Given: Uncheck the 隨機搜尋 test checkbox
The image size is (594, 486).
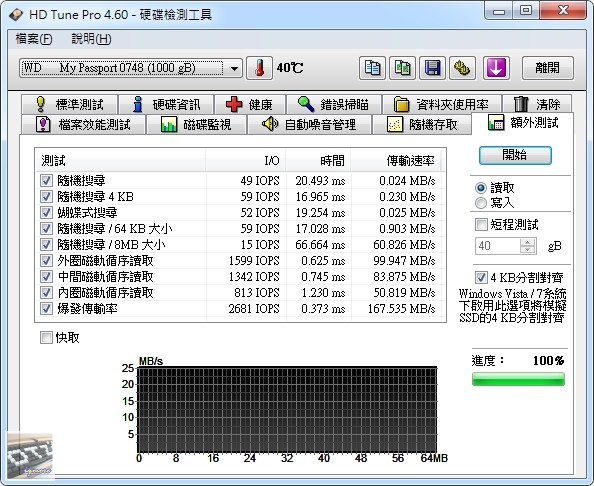Looking at the screenshot, I should point(46,180).
